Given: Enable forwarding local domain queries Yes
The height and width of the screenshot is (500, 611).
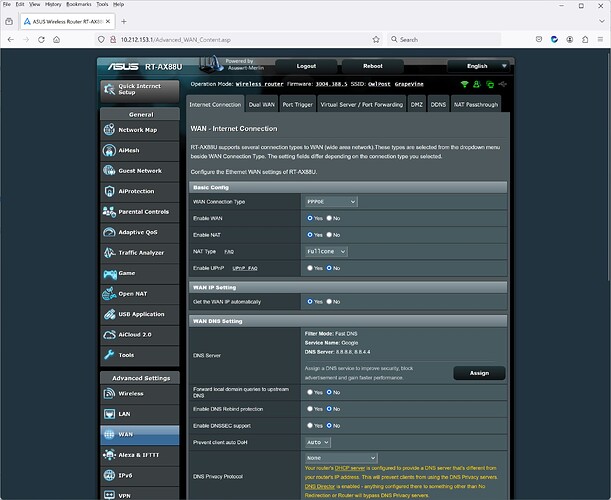Looking at the screenshot, I should pos(310,392).
